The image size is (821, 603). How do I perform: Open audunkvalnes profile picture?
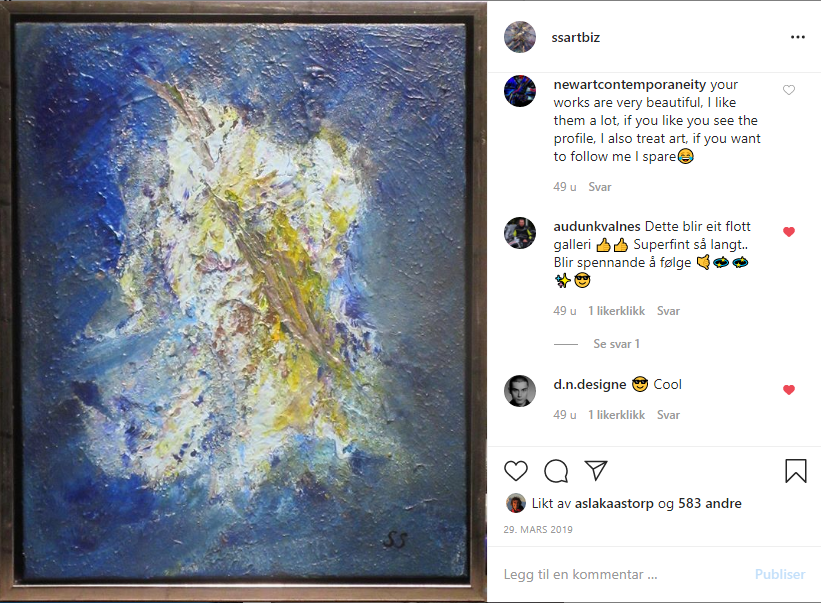pyautogui.click(x=520, y=233)
